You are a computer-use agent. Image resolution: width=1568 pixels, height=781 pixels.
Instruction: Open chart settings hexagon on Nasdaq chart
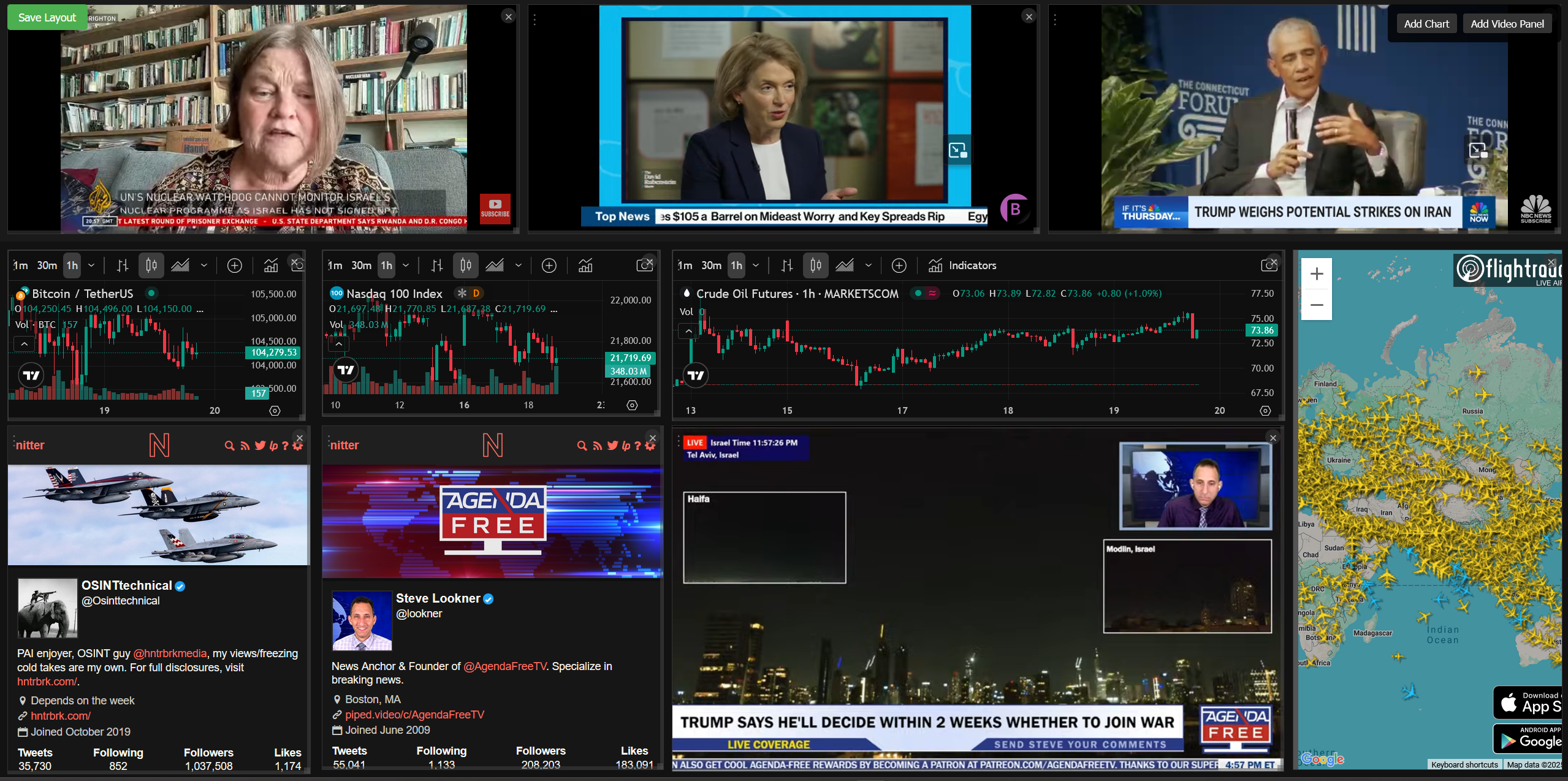click(632, 405)
